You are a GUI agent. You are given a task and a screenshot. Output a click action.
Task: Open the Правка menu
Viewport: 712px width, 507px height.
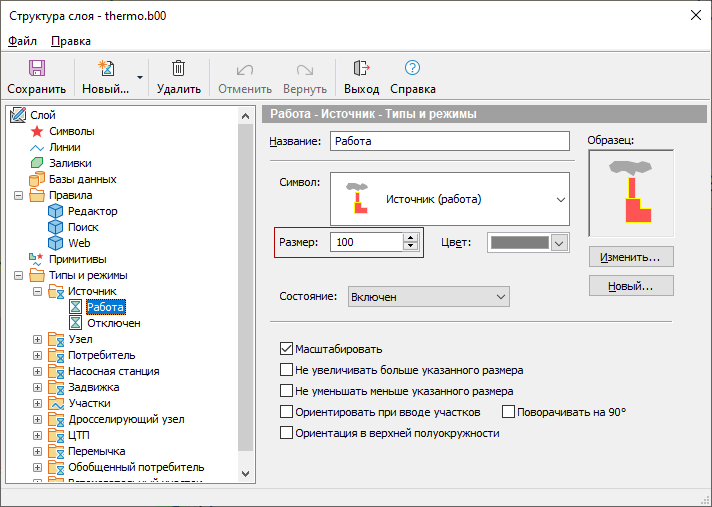coord(70,41)
